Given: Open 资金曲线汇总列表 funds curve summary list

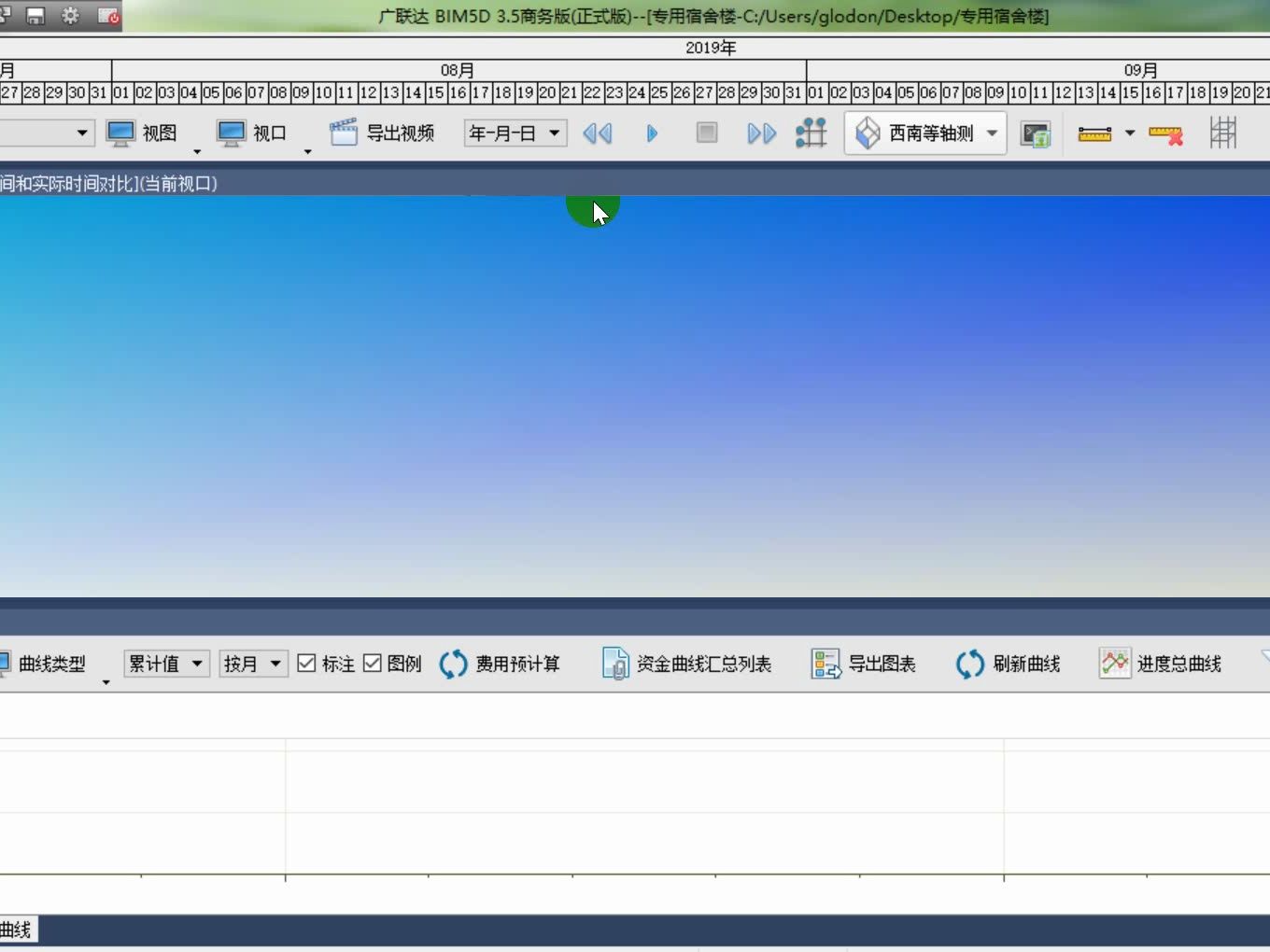Looking at the screenshot, I should click(x=686, y=664).
